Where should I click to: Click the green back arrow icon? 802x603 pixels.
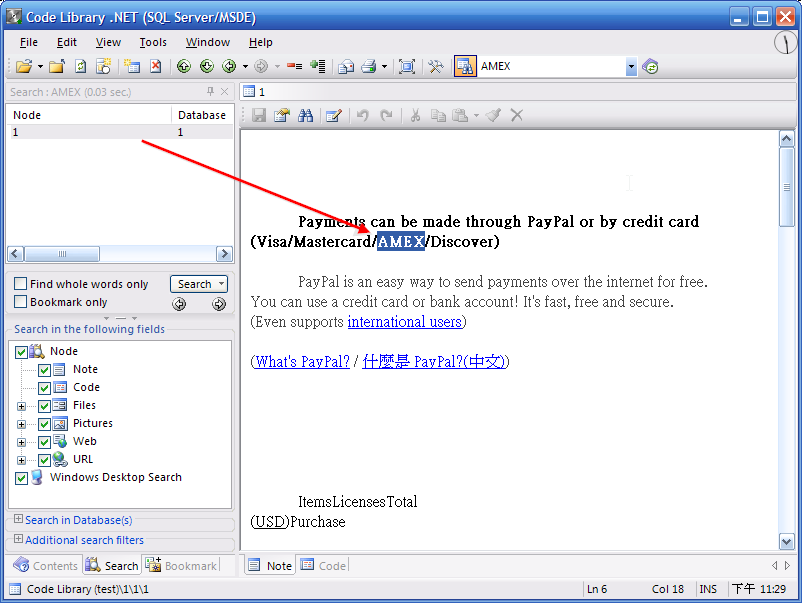point(229,66)
